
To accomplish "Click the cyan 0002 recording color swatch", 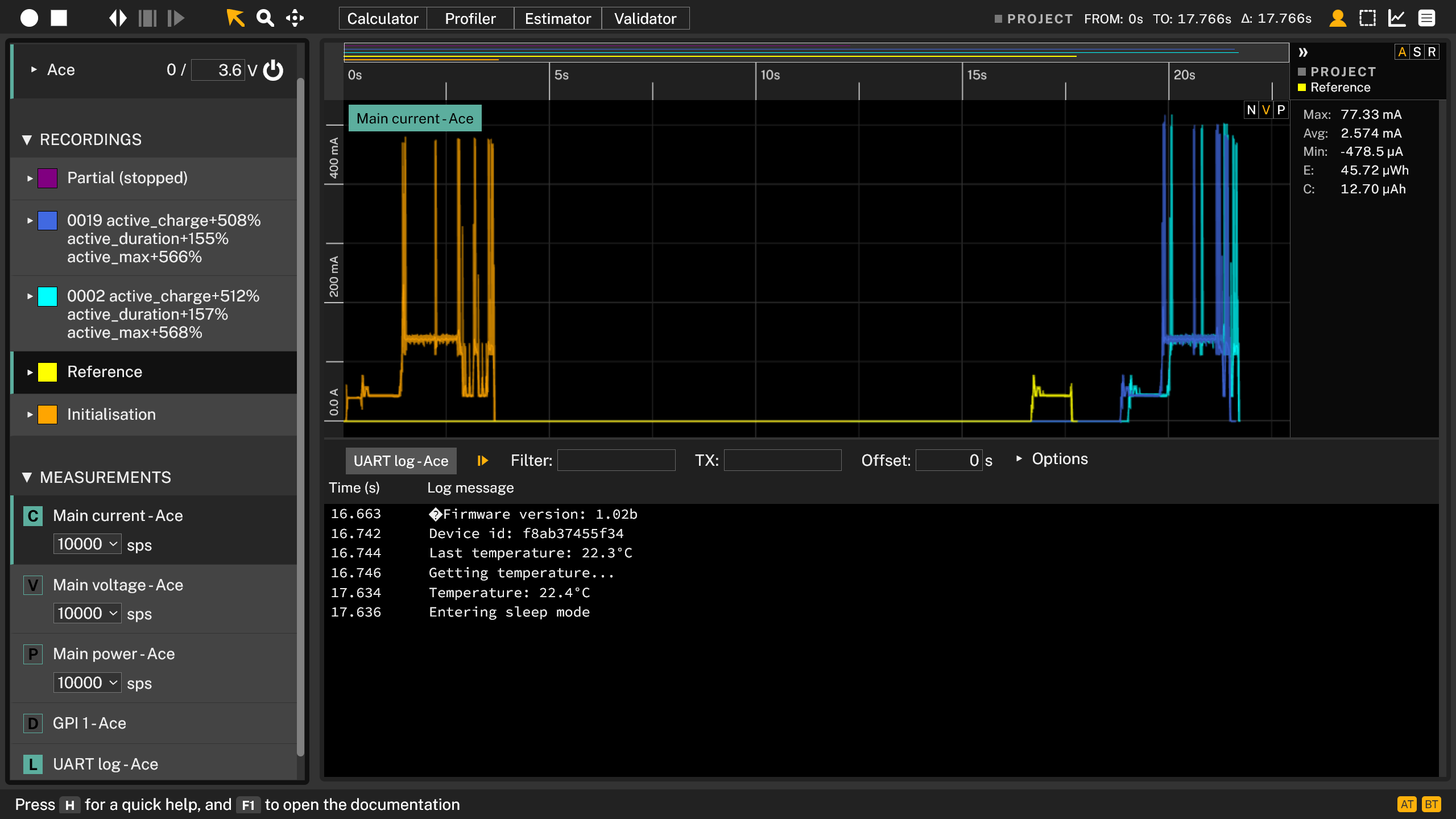I will click(47, 296).
